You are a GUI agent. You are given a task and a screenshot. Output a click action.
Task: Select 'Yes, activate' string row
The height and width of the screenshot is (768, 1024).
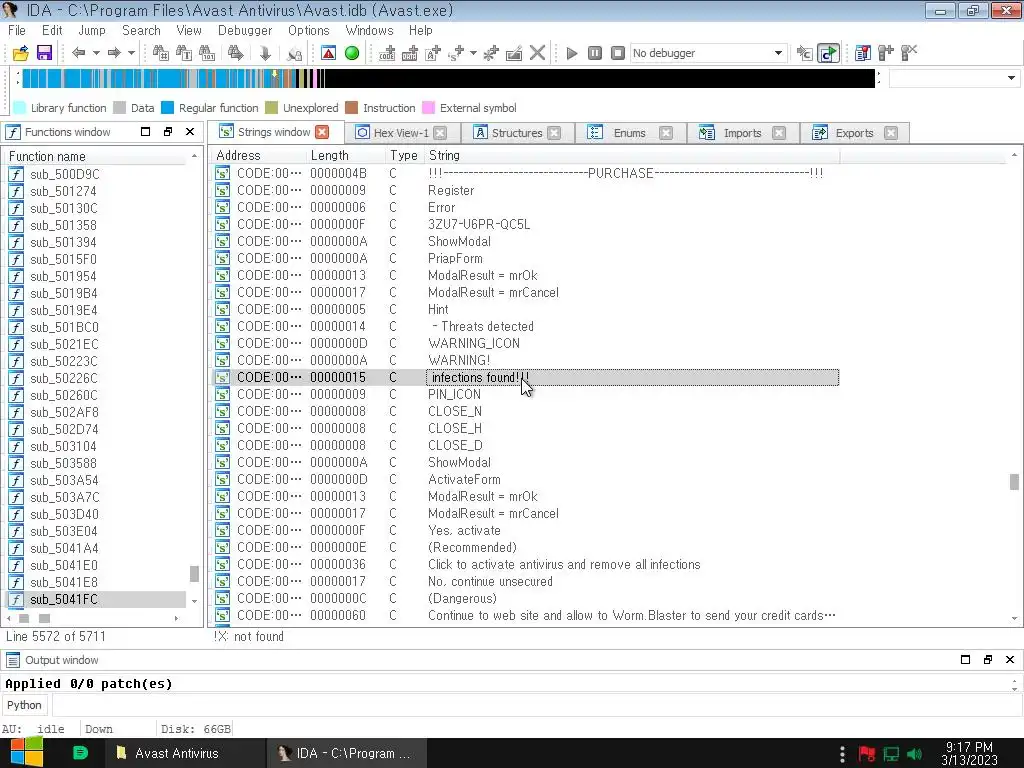point(526,530)
